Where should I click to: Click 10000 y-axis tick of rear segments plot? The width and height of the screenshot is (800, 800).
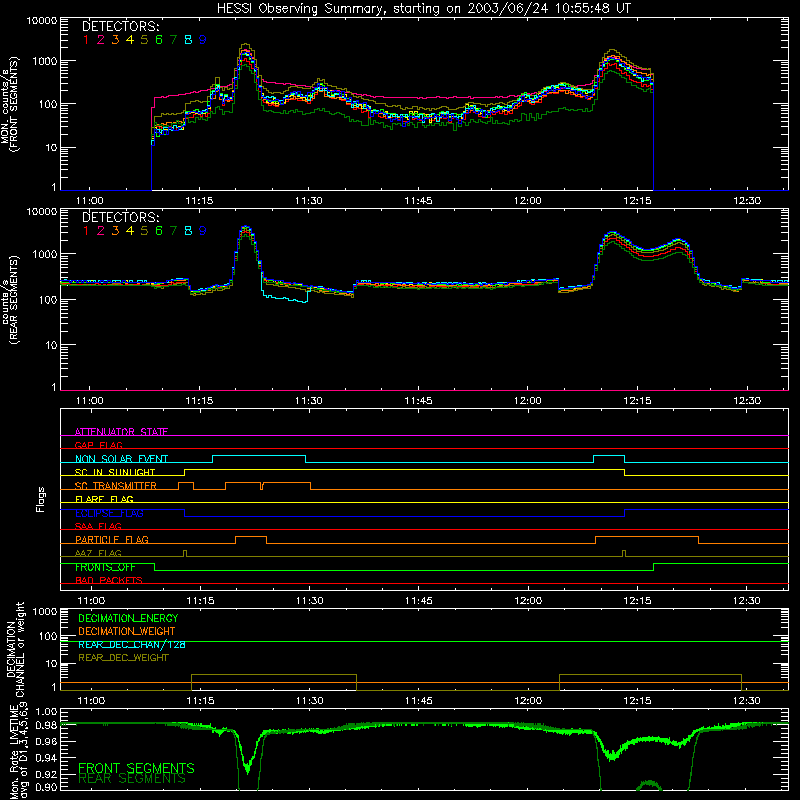click(x=41, y=211)
